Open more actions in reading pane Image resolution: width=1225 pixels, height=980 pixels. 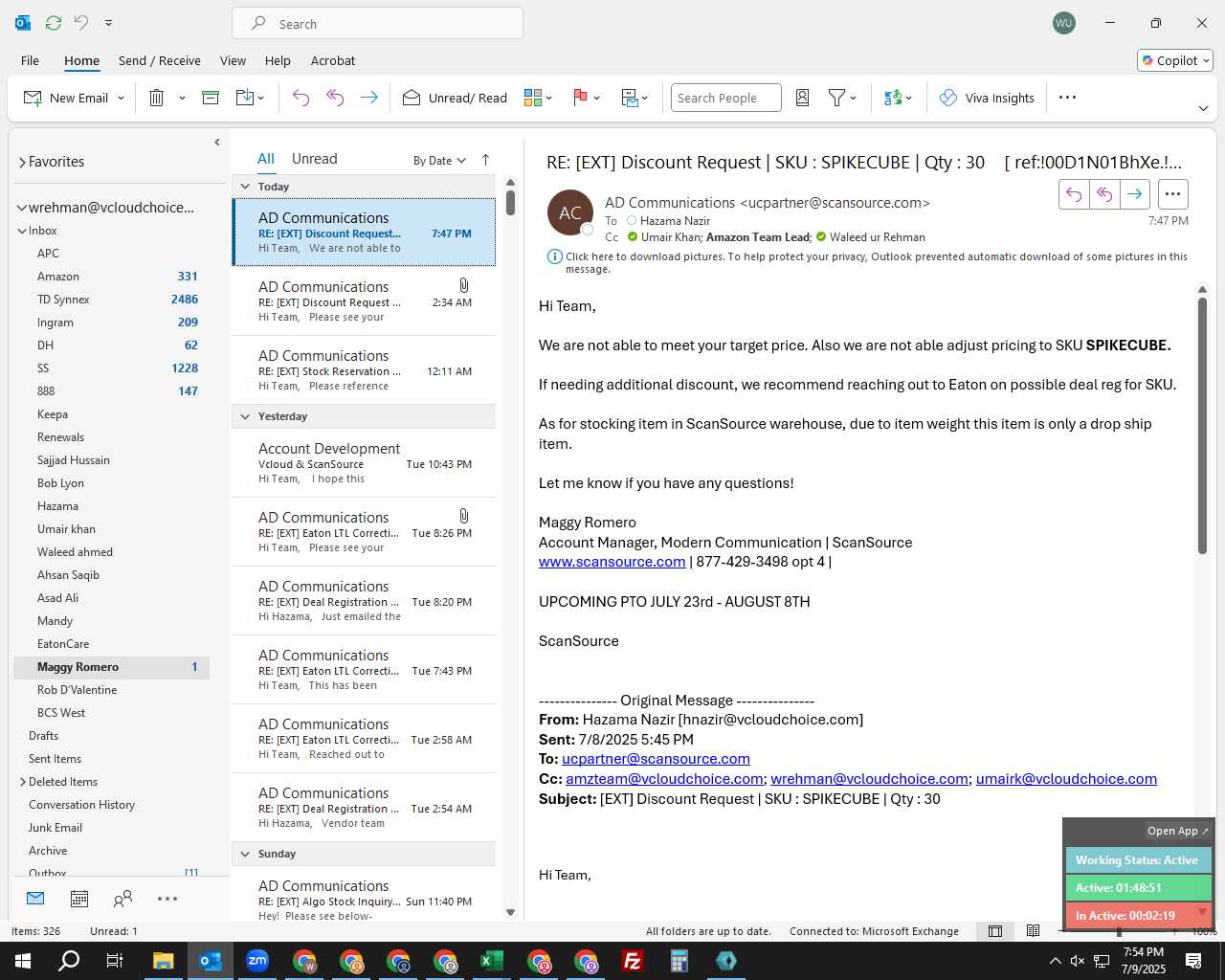pyautogui.click(x=1172, y=194)
